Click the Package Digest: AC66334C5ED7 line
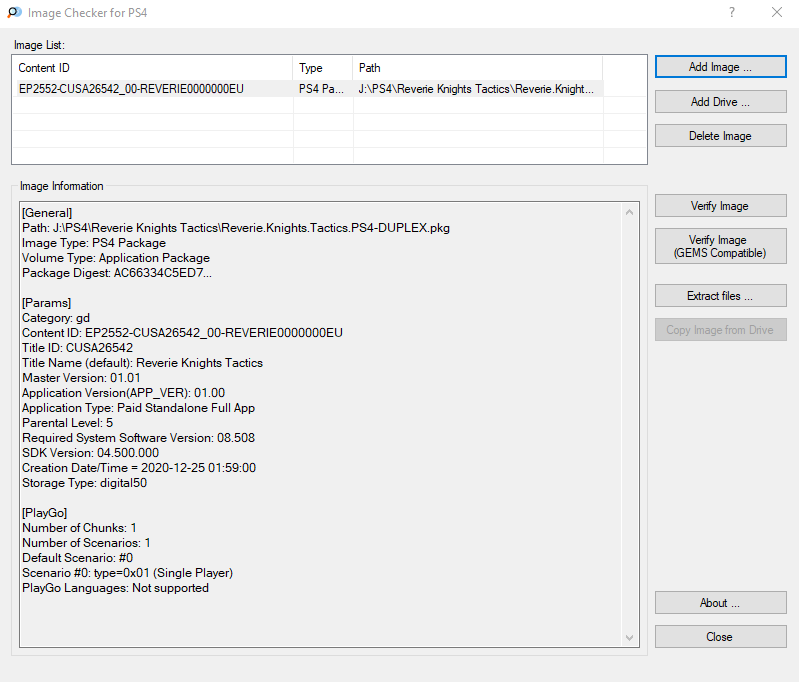 point(117,273)
